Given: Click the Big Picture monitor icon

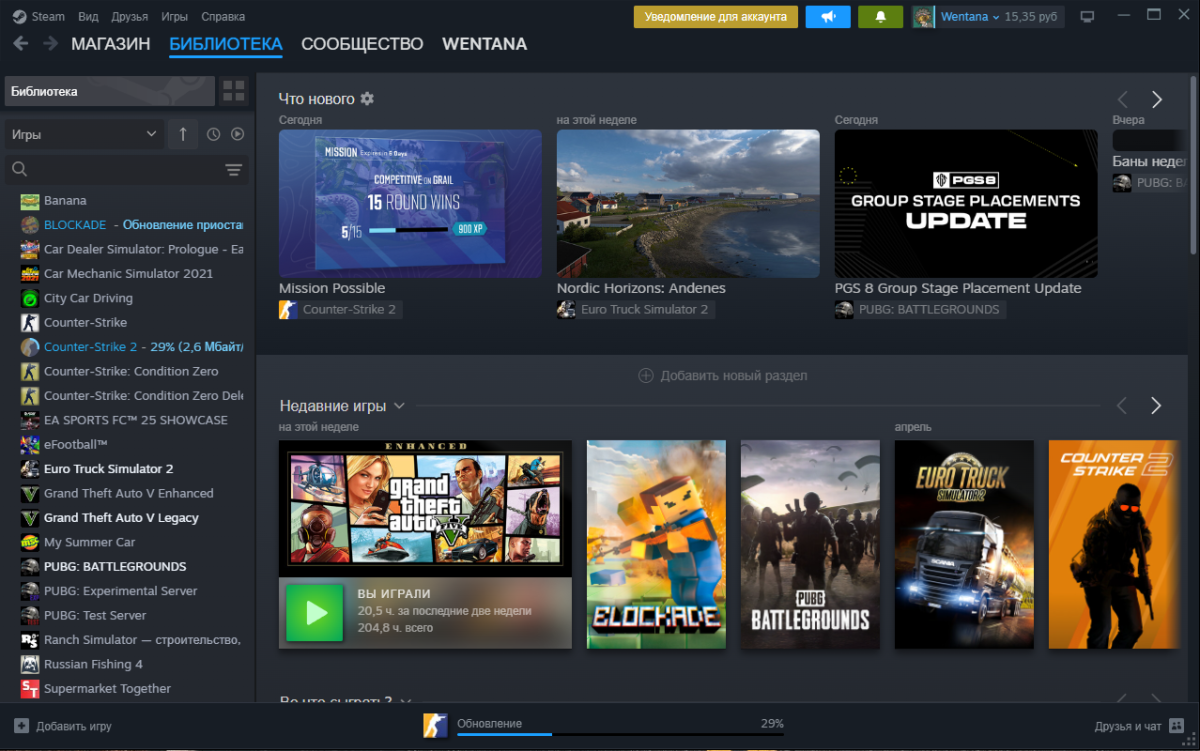Looking at the screenshot, I should tap(1088, 17).
